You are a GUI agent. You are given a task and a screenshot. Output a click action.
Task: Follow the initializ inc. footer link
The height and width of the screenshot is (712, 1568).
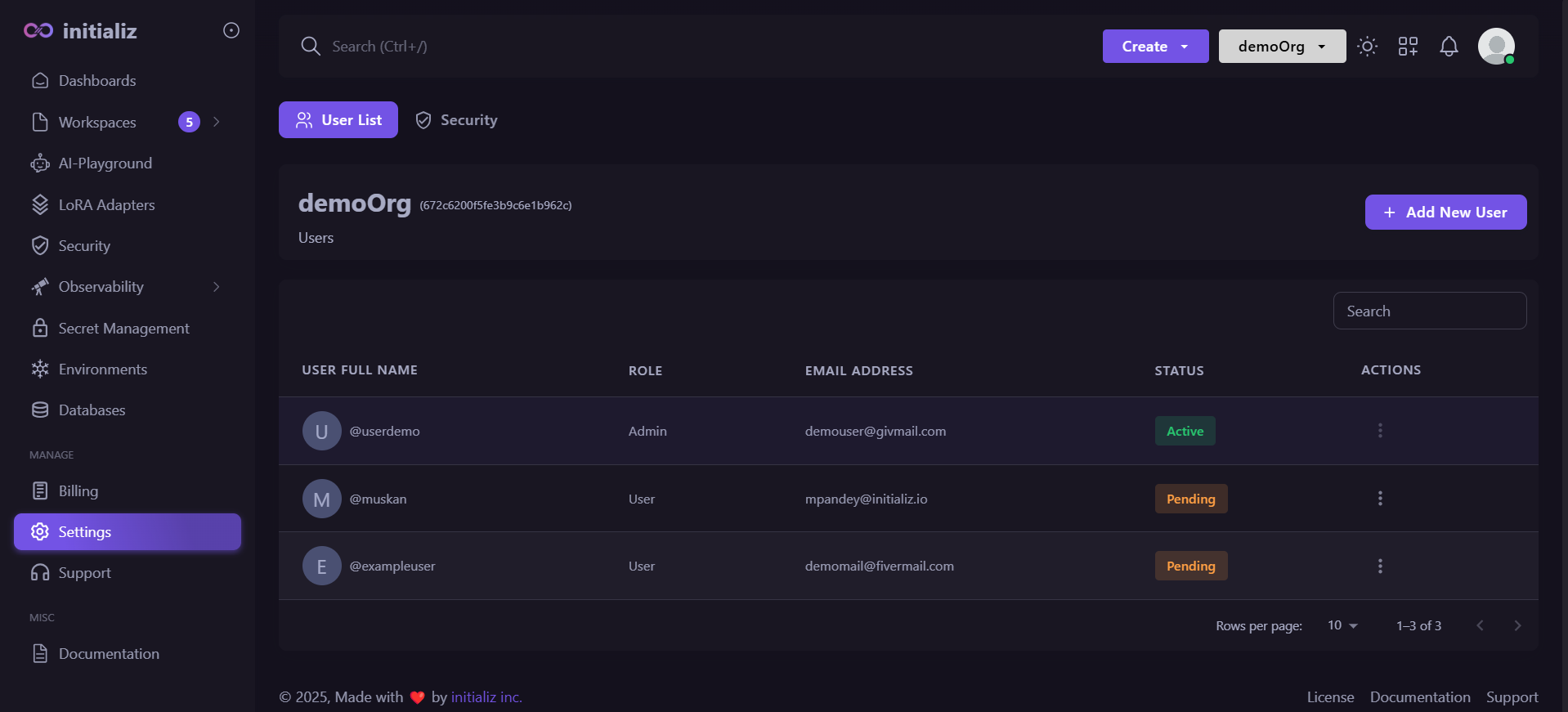tap(486, 697)
